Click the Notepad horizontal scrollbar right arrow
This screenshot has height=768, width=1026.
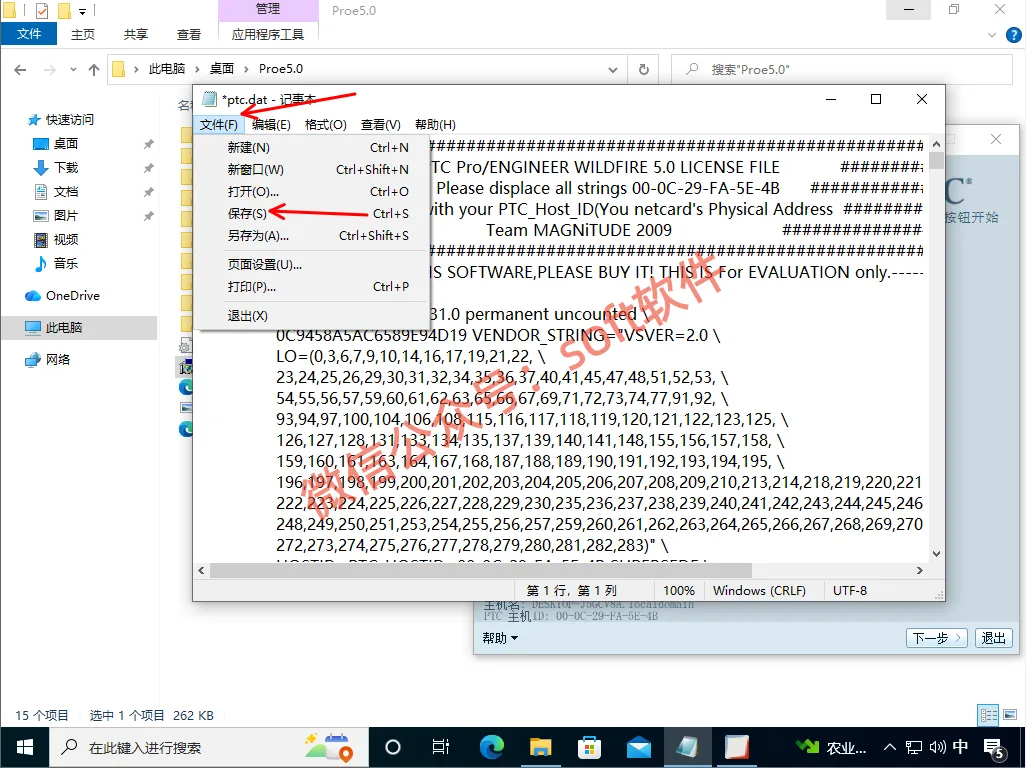[919, 570]
